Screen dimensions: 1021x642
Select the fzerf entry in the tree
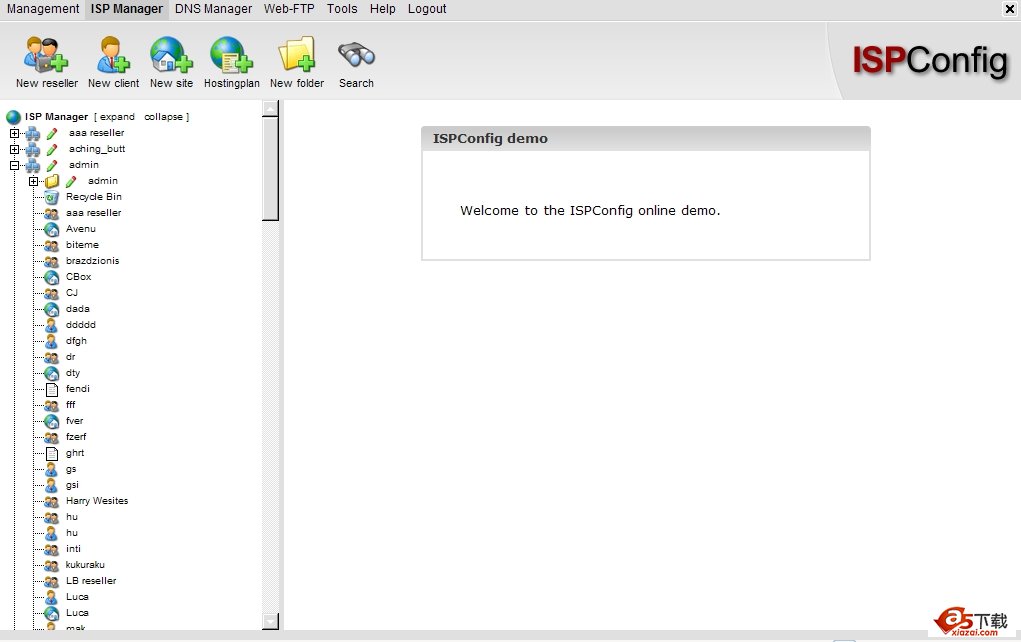tap(76, 437)
